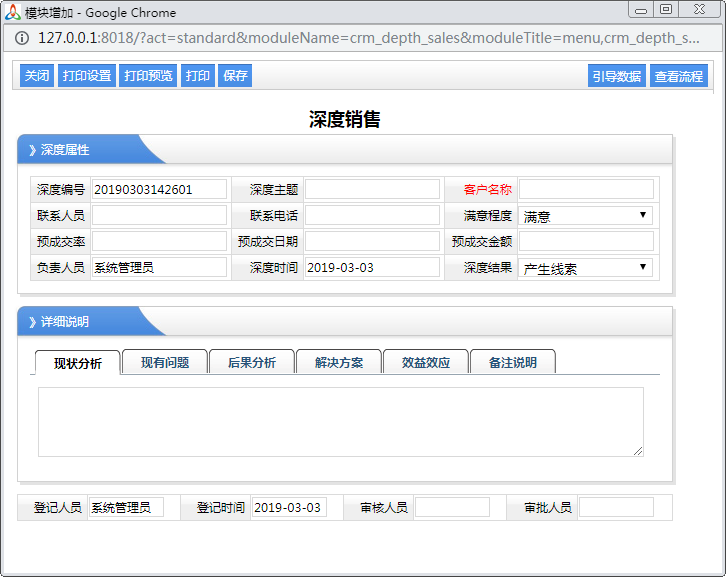Viewport: 726px width, 577px height.
Task: Save the form with 保存
Action: [x=235, y=76]
